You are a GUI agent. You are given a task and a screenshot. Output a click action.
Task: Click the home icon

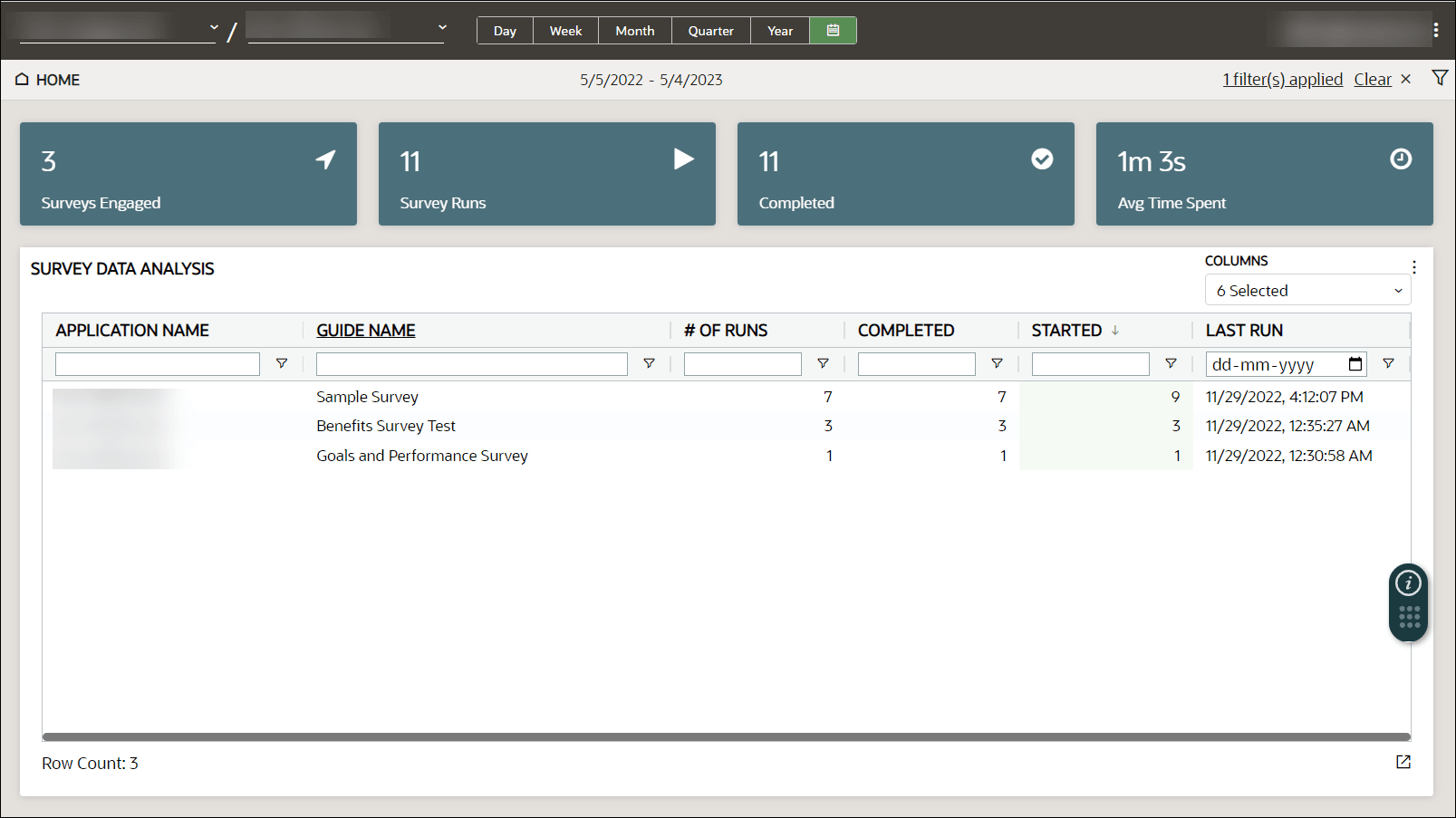tap(22, 80)
